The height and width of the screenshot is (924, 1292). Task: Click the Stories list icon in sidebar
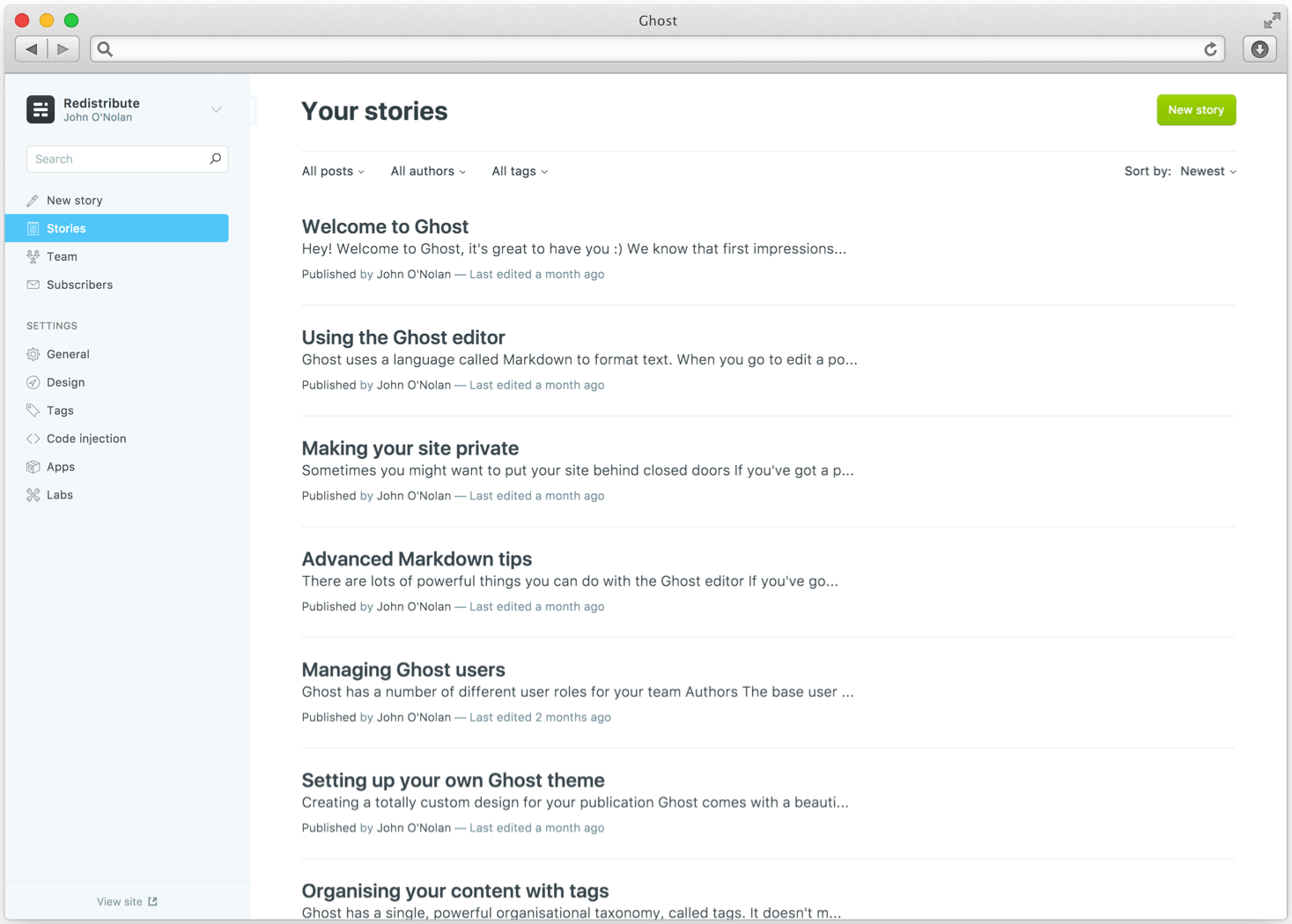coord(33,228)
